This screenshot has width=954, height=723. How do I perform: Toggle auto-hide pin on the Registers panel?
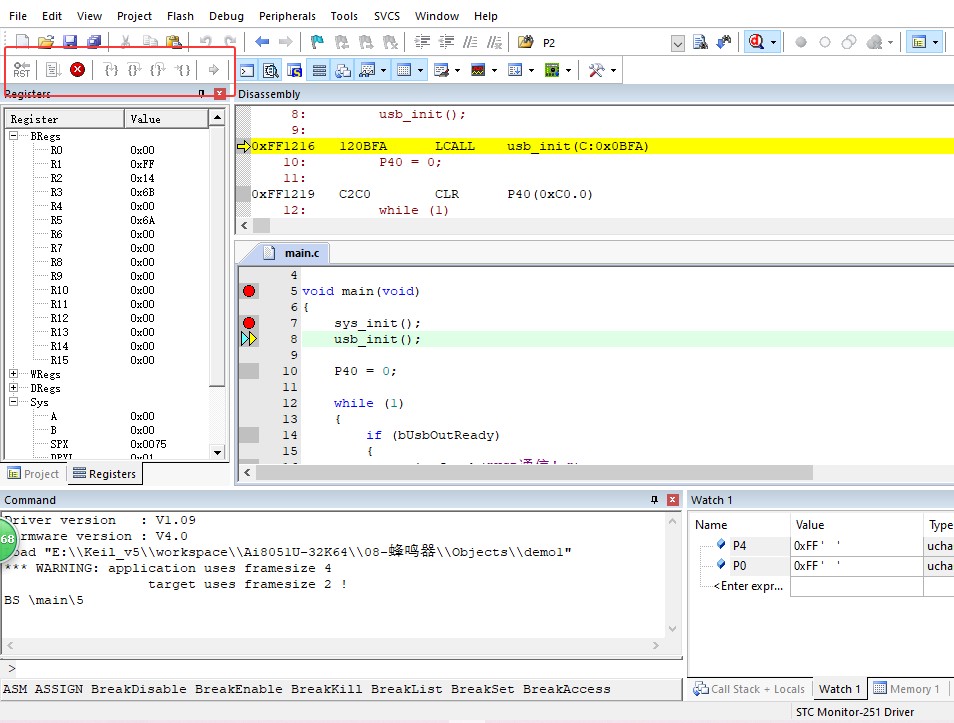[201, 93]
